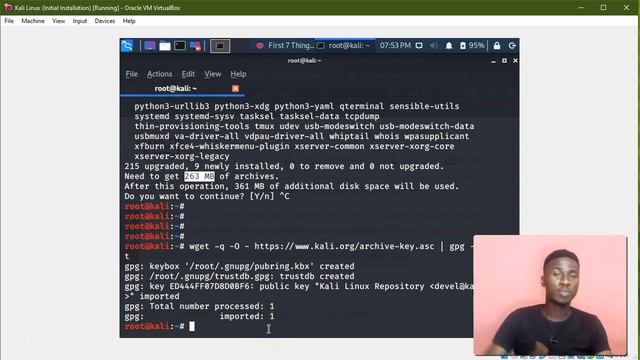Switch to the 'root@kali: ~' taskbar entry
640x360 pixels.
(x=344, y=45)
